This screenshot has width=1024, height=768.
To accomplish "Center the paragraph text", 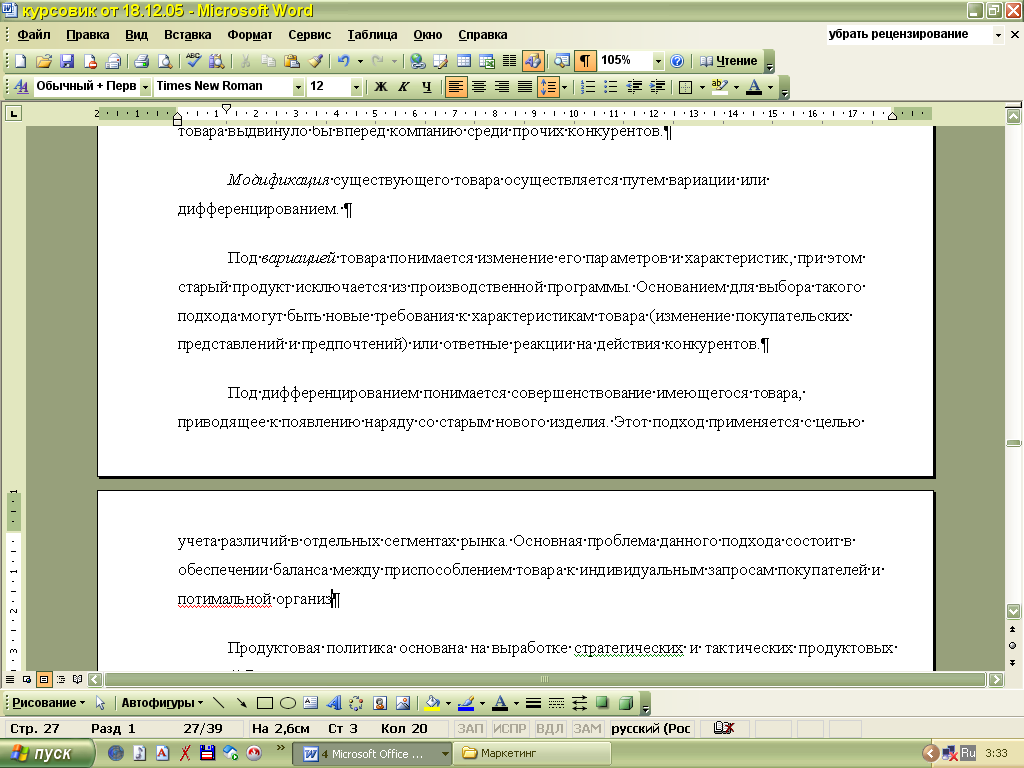I will tap(479, 86).
